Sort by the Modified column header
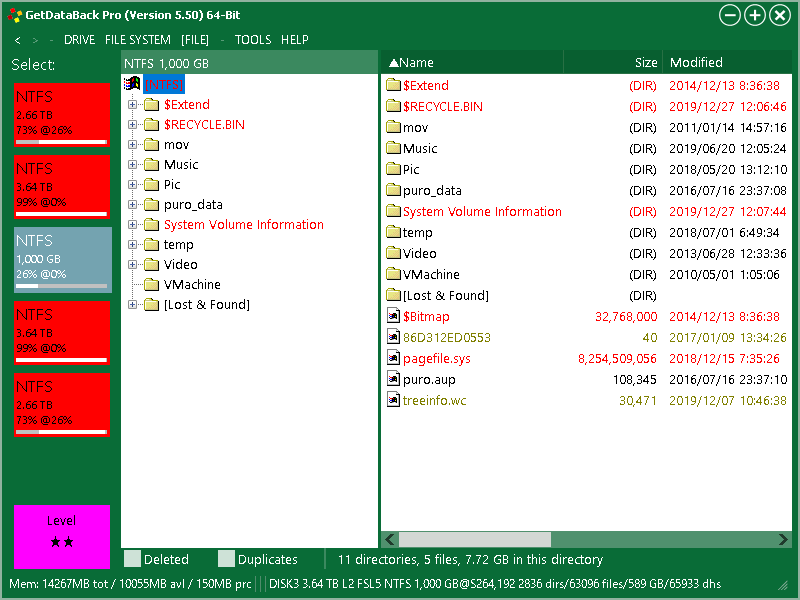 coord(728,62)
